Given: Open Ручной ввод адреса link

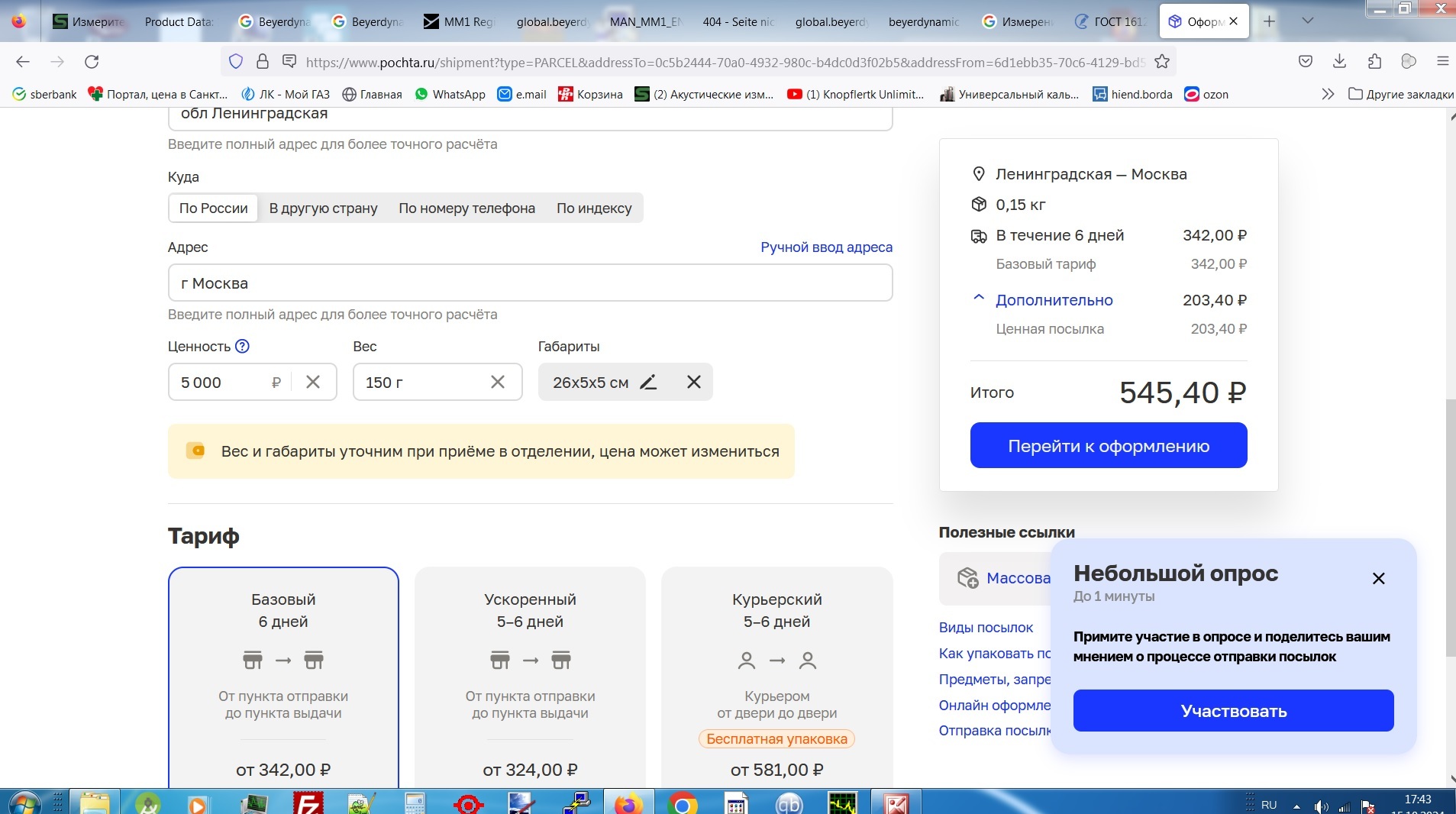Looking at the screenshot, I should click(x=826, y=247).
